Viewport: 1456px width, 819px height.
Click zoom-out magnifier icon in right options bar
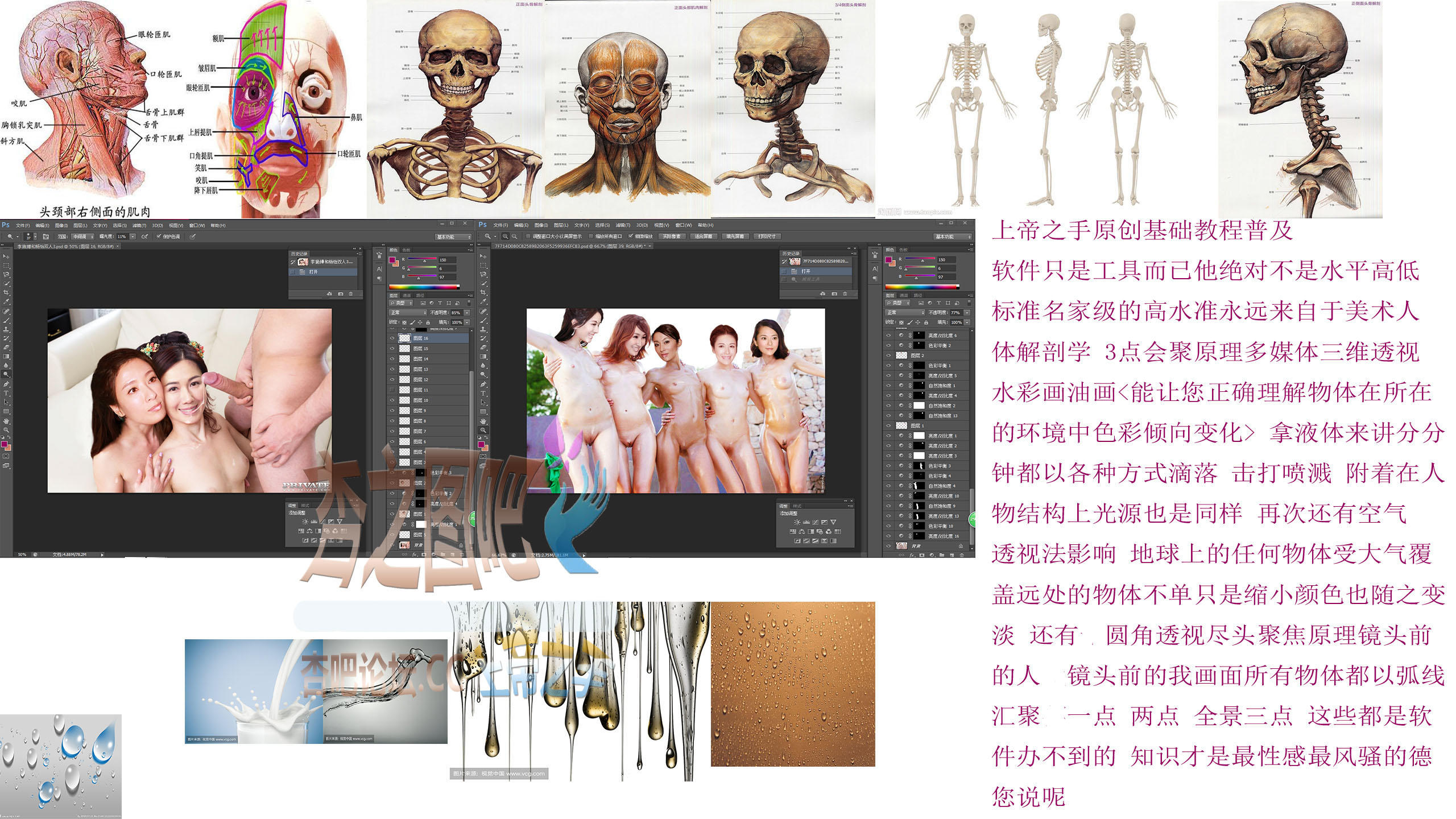click(x=514, y=237)
